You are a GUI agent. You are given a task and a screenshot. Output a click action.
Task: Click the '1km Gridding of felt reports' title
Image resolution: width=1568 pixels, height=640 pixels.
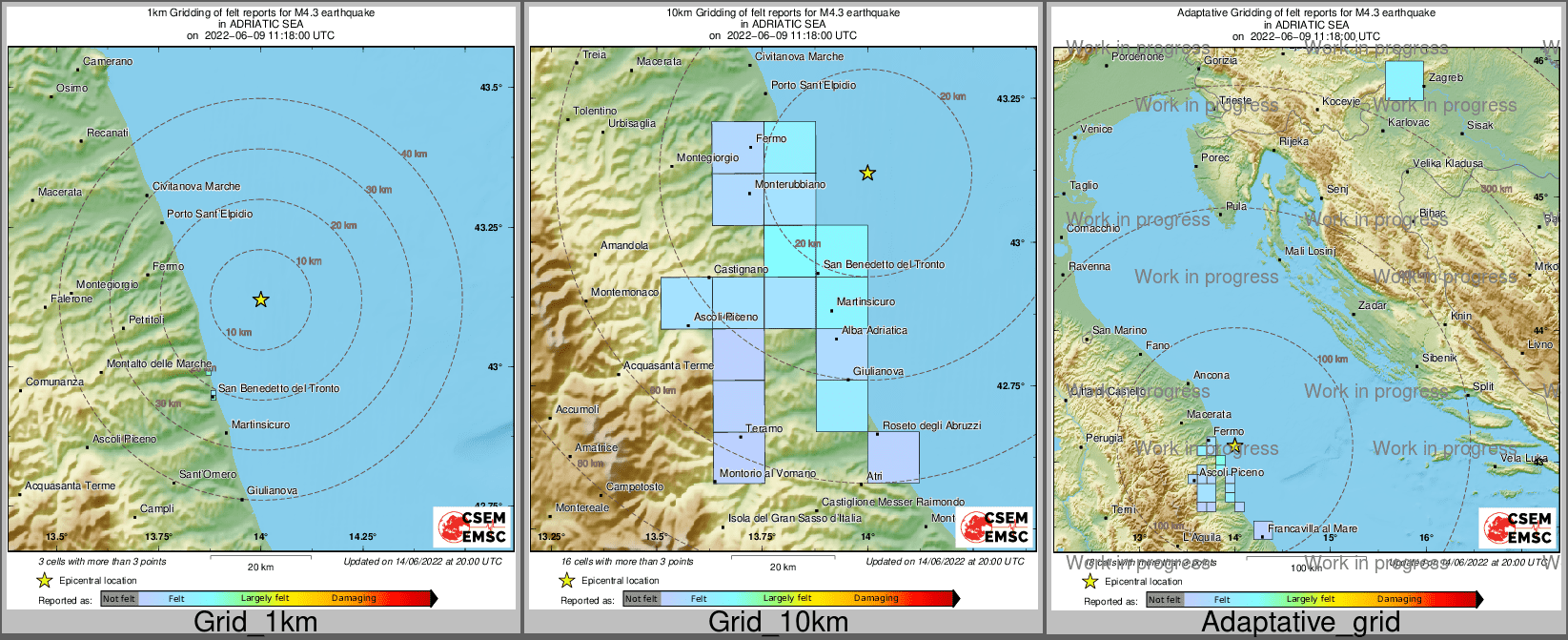pos(260,12)
